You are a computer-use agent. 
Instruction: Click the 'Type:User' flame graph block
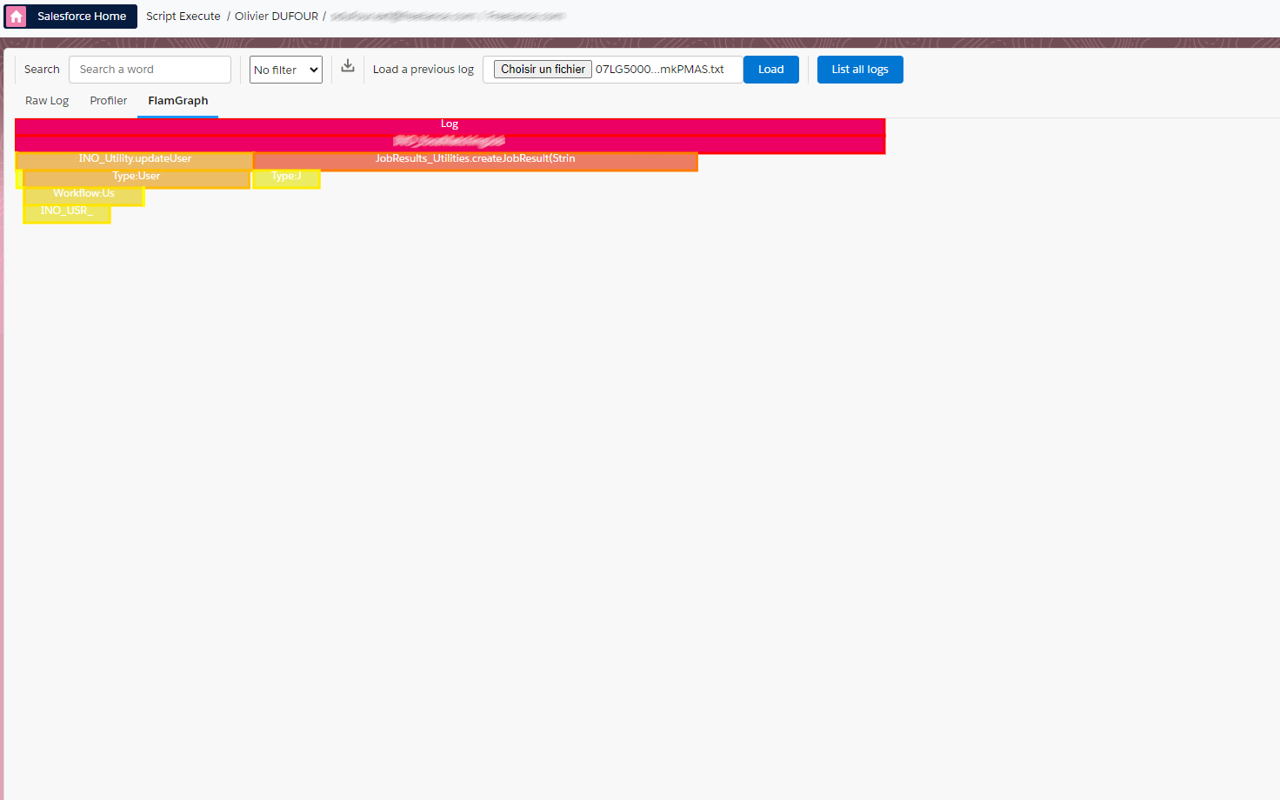pyautogui.click(x=135, y=176)
